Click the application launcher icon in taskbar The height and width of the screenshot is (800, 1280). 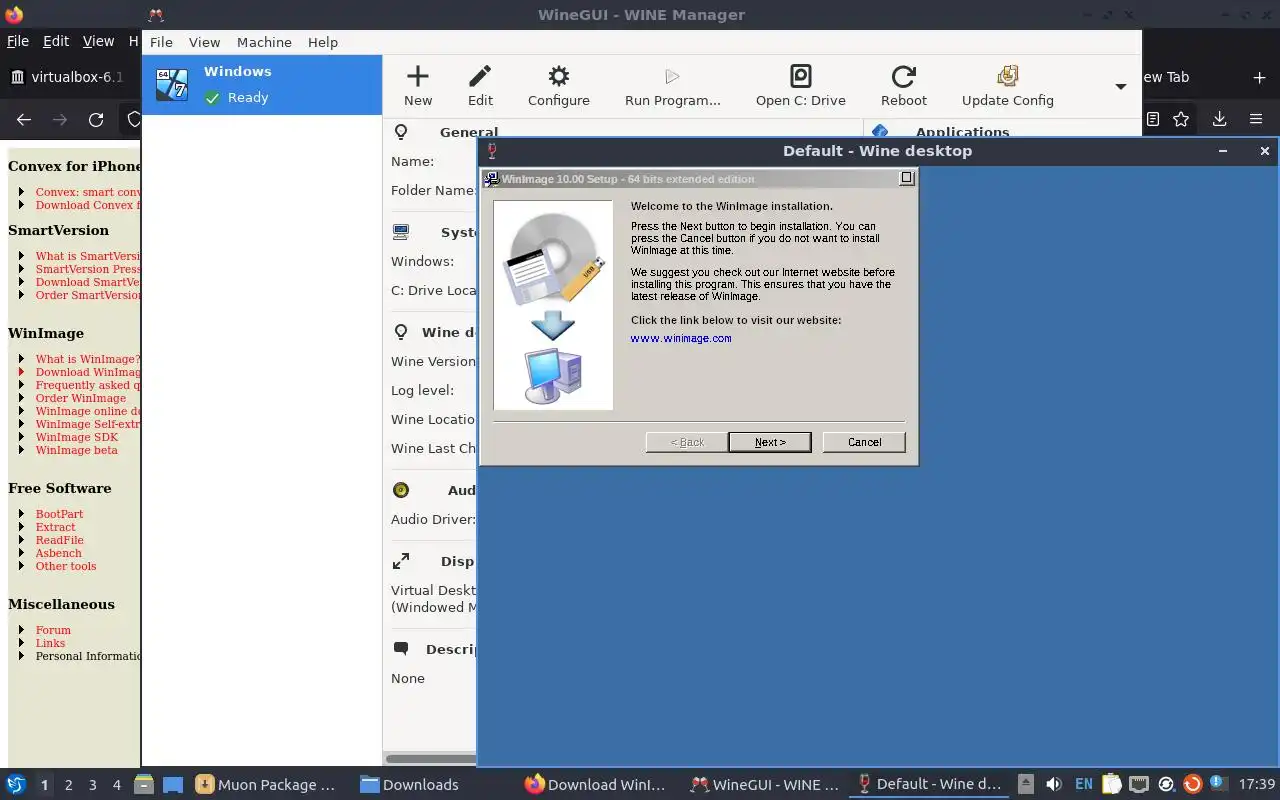(16, 785)
